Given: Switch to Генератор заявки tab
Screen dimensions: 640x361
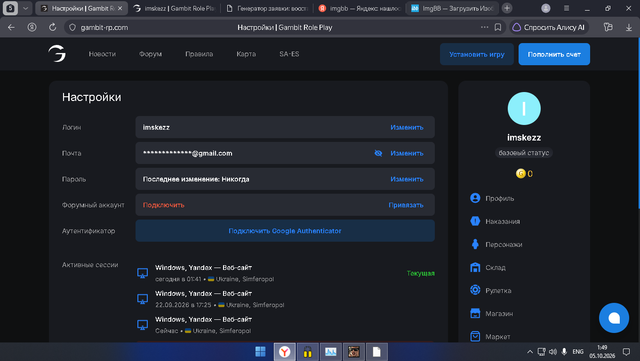Looking at the screenshot, I should click(267, 8).
